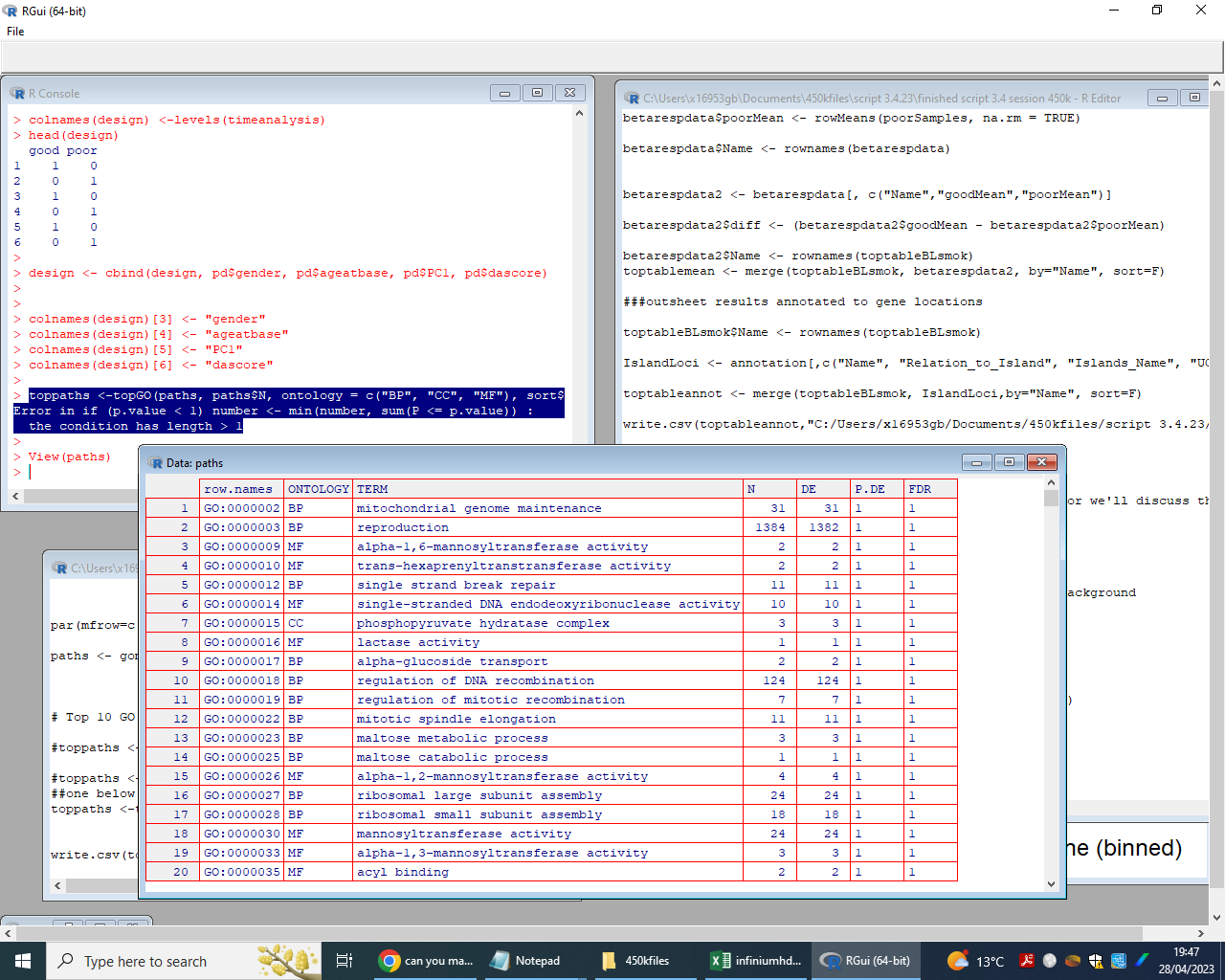The height and width of the screenshot is (980, 1225).
Task: Close the Data: paths window
Action: pyautogui.click(x=1041, y=462)
